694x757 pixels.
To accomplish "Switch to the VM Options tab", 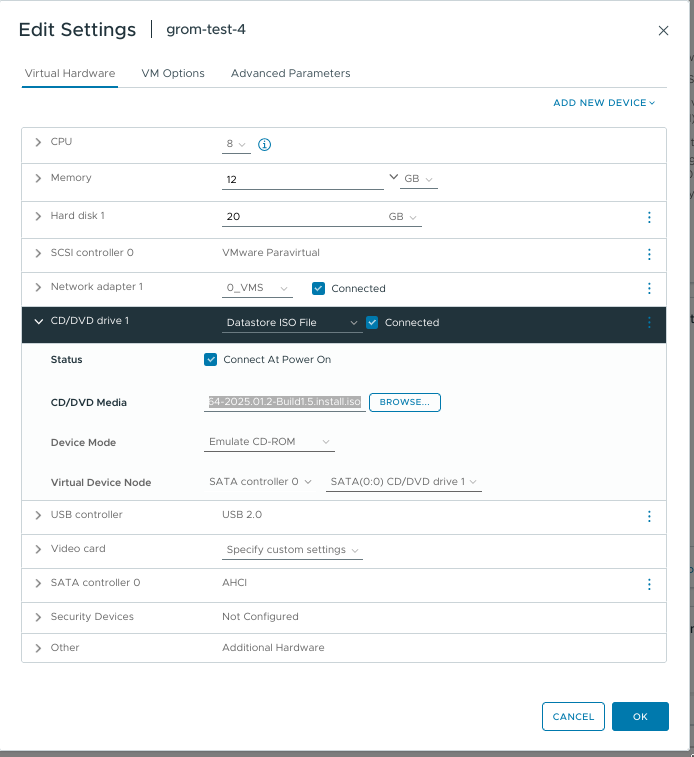I will pyautogui.click(x=173, y=73).
